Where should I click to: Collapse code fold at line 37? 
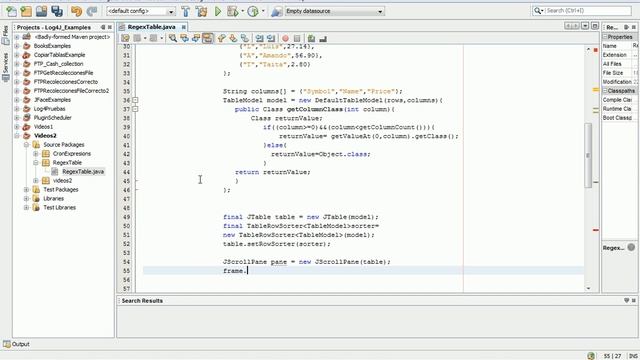pos(136,109)
